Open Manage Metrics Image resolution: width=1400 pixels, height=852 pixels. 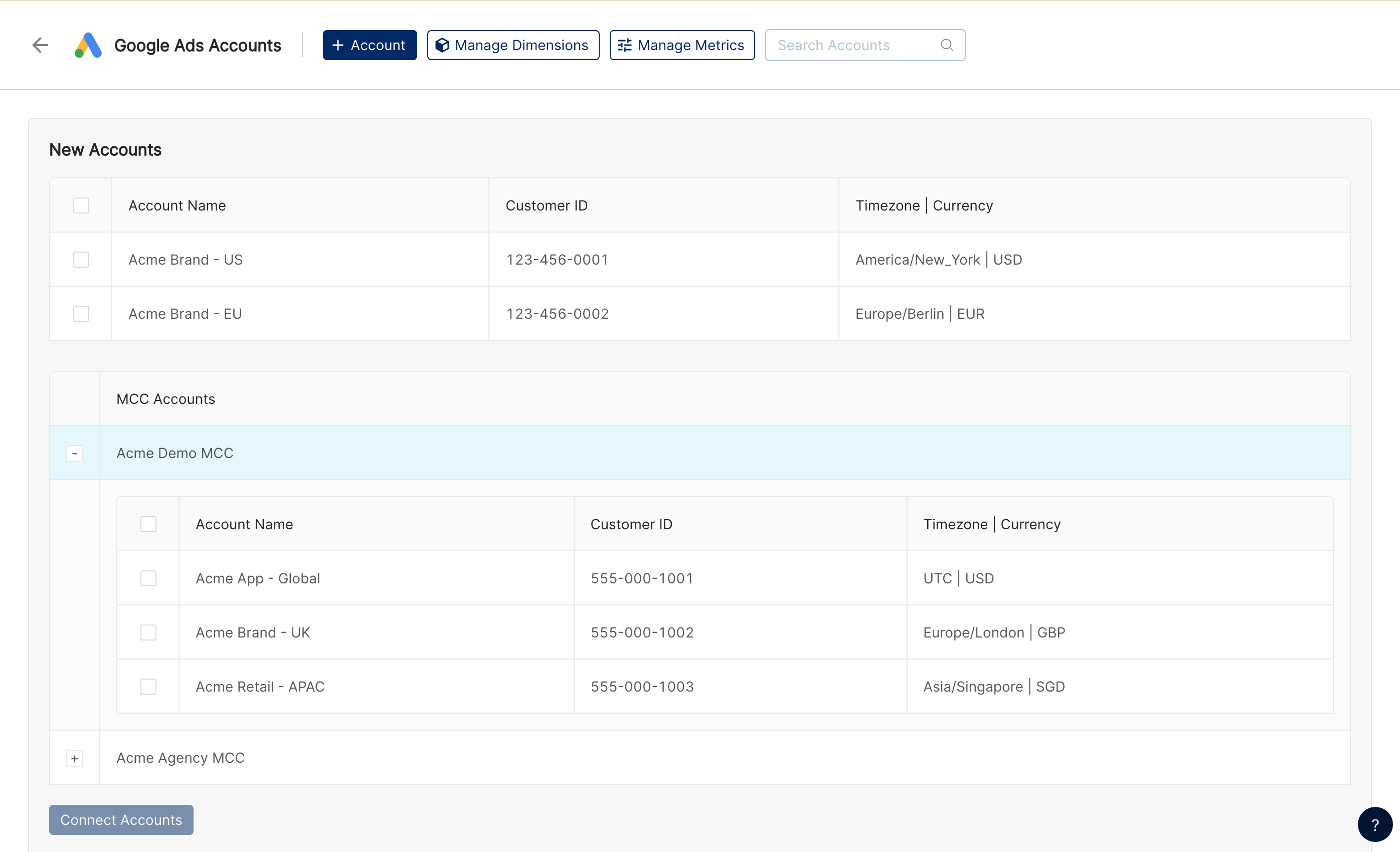682,45
